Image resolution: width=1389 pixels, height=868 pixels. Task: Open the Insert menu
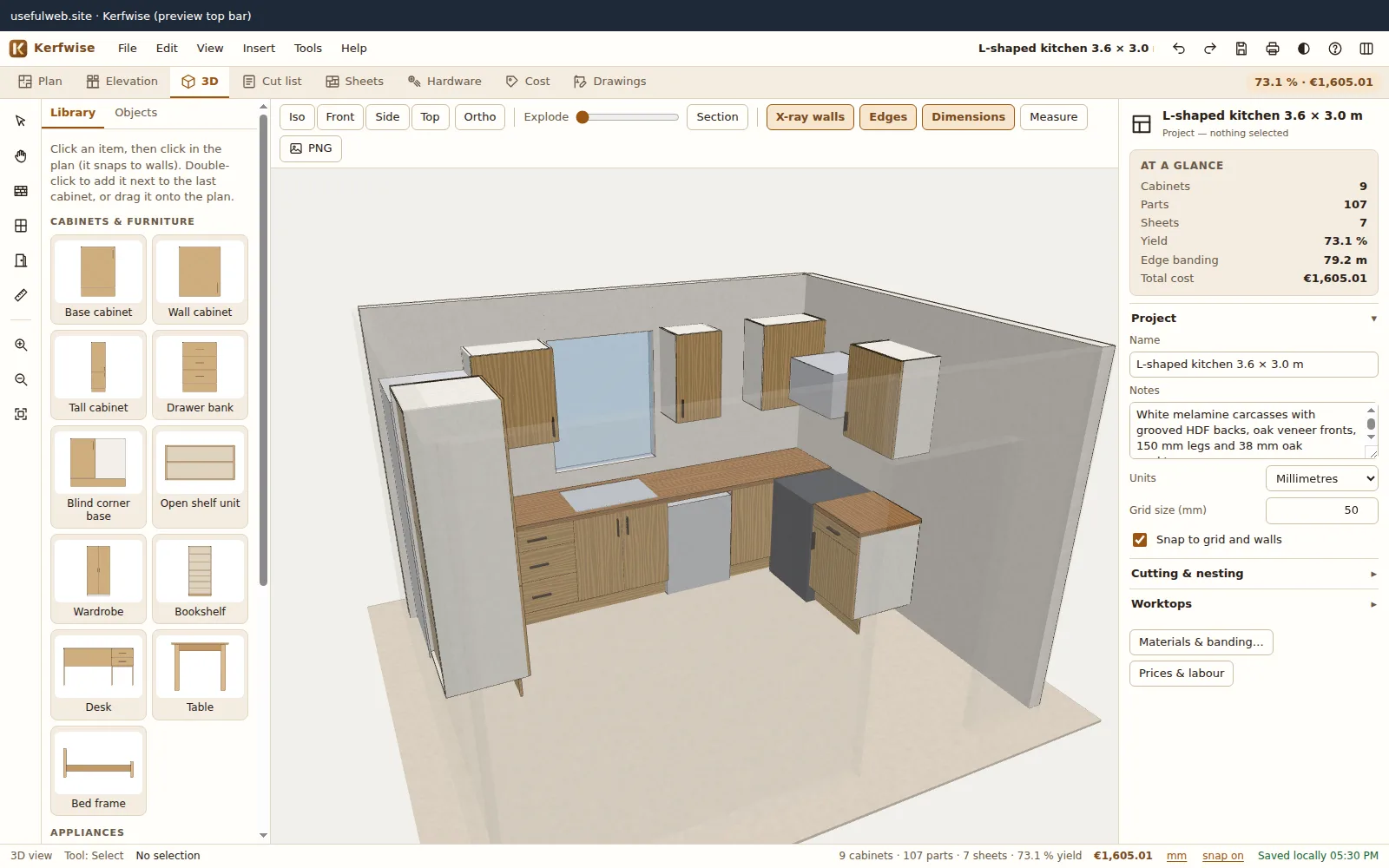(259, 49)
